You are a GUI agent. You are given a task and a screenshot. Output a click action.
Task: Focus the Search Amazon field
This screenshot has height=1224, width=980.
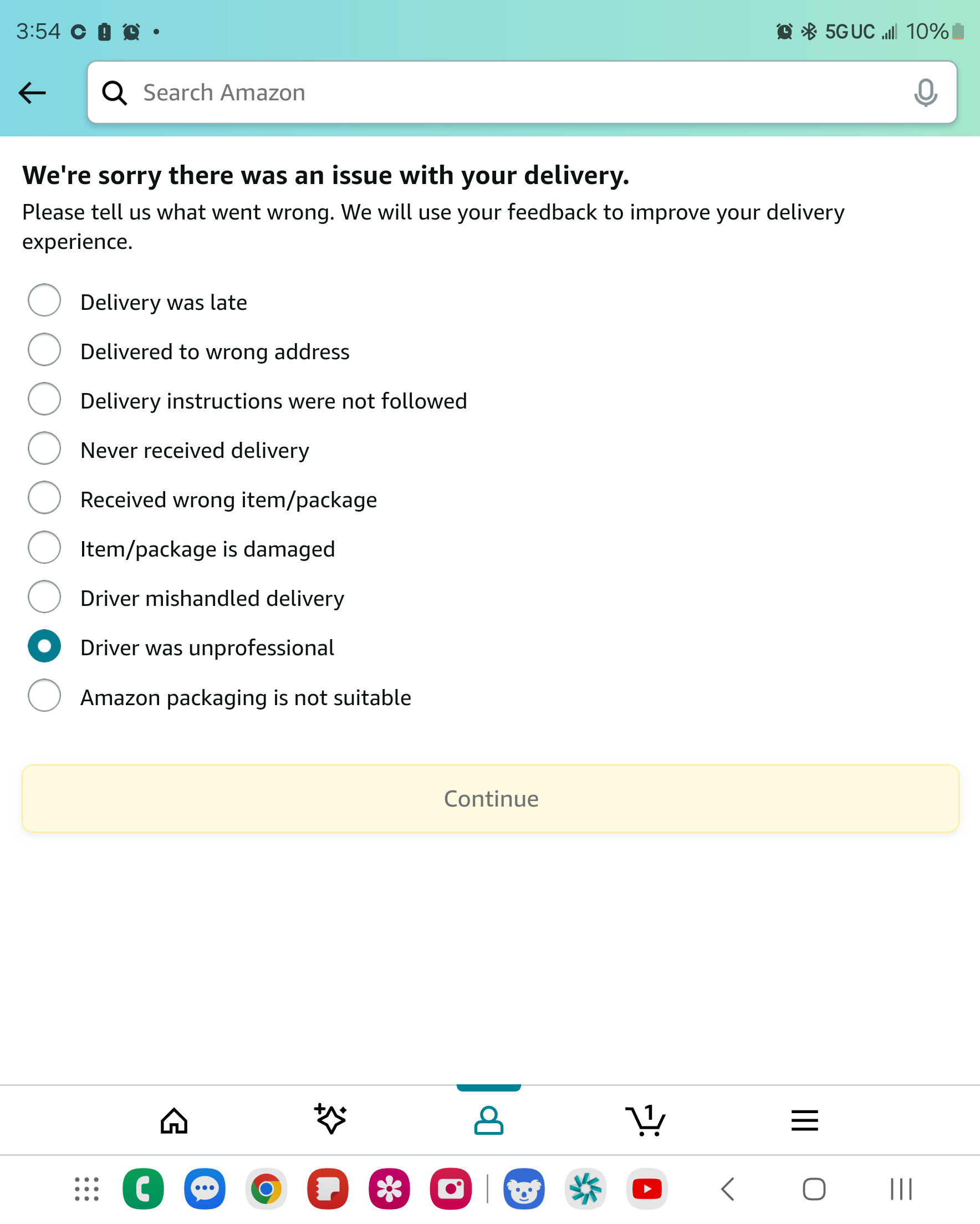tap(511, 93)
